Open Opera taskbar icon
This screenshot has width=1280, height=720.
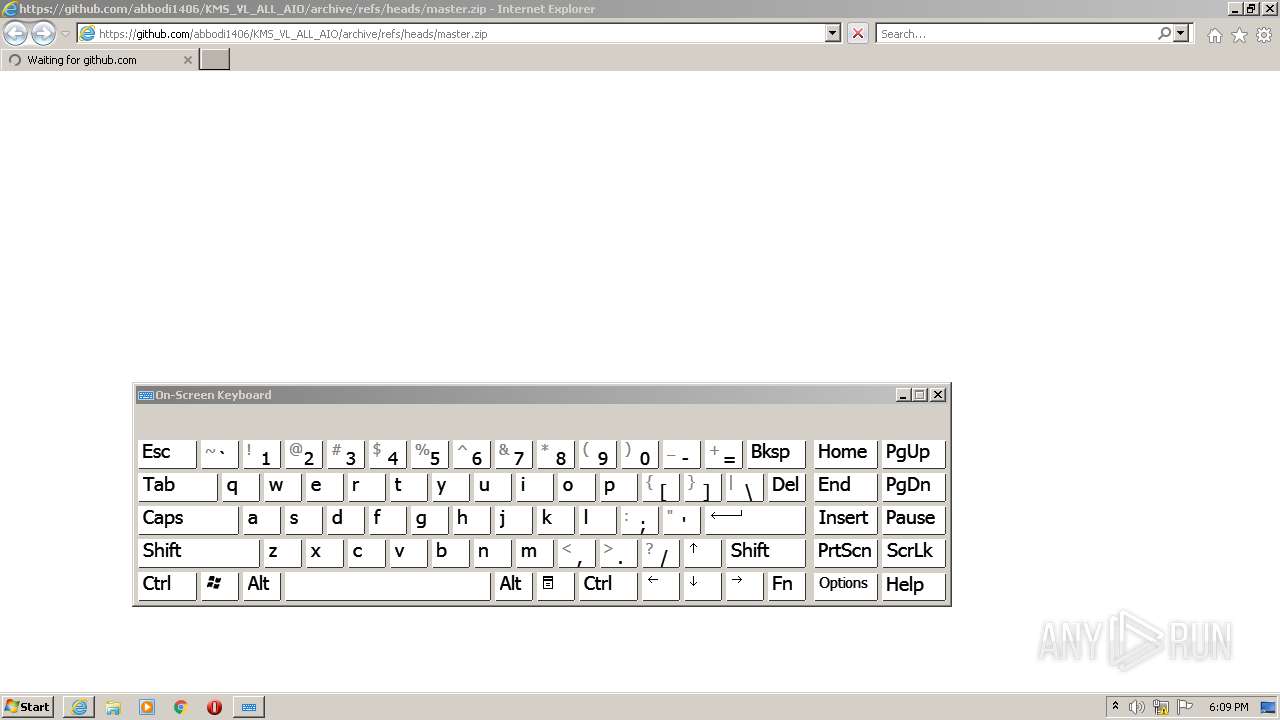pos(214,707)
